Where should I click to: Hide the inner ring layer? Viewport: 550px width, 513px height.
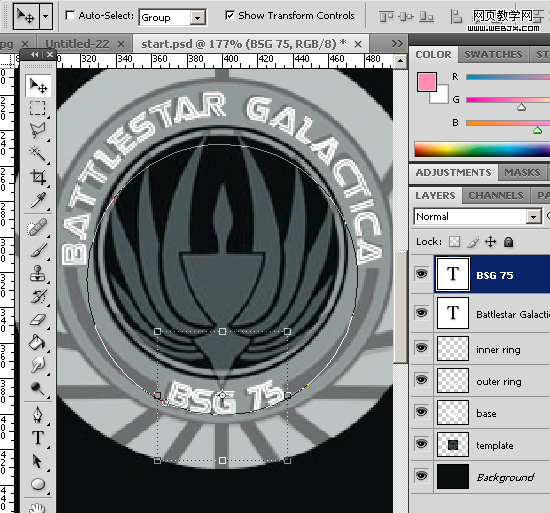[422, 347]
